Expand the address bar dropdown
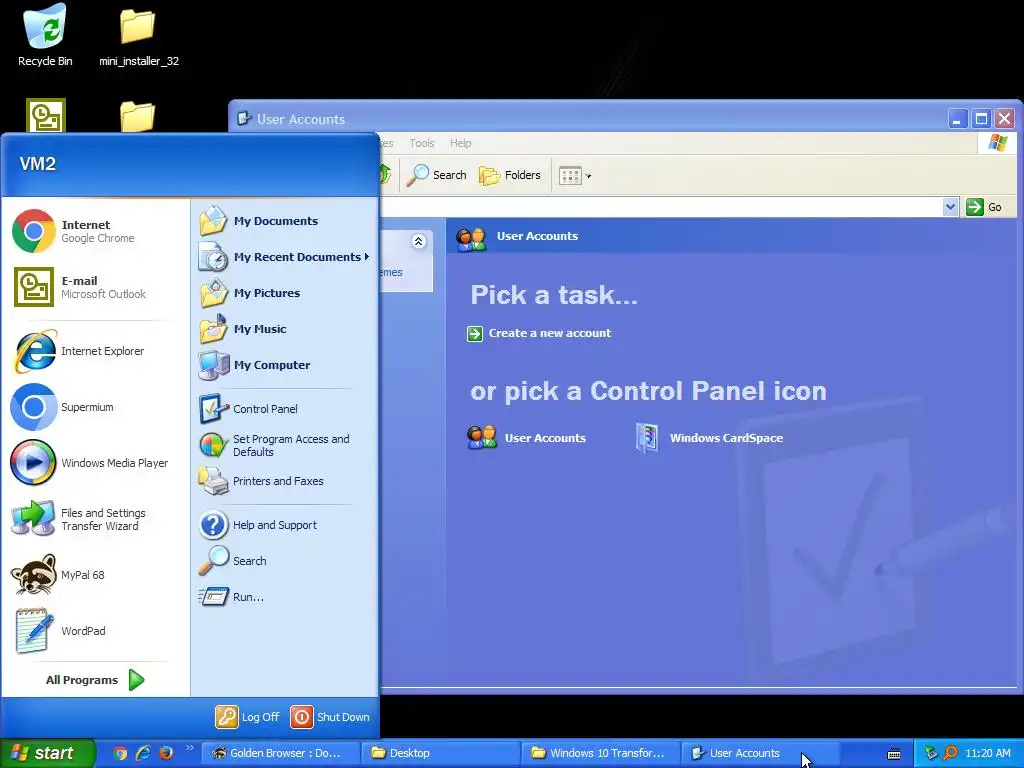1024x768 pixels. (x=950, y=207)
